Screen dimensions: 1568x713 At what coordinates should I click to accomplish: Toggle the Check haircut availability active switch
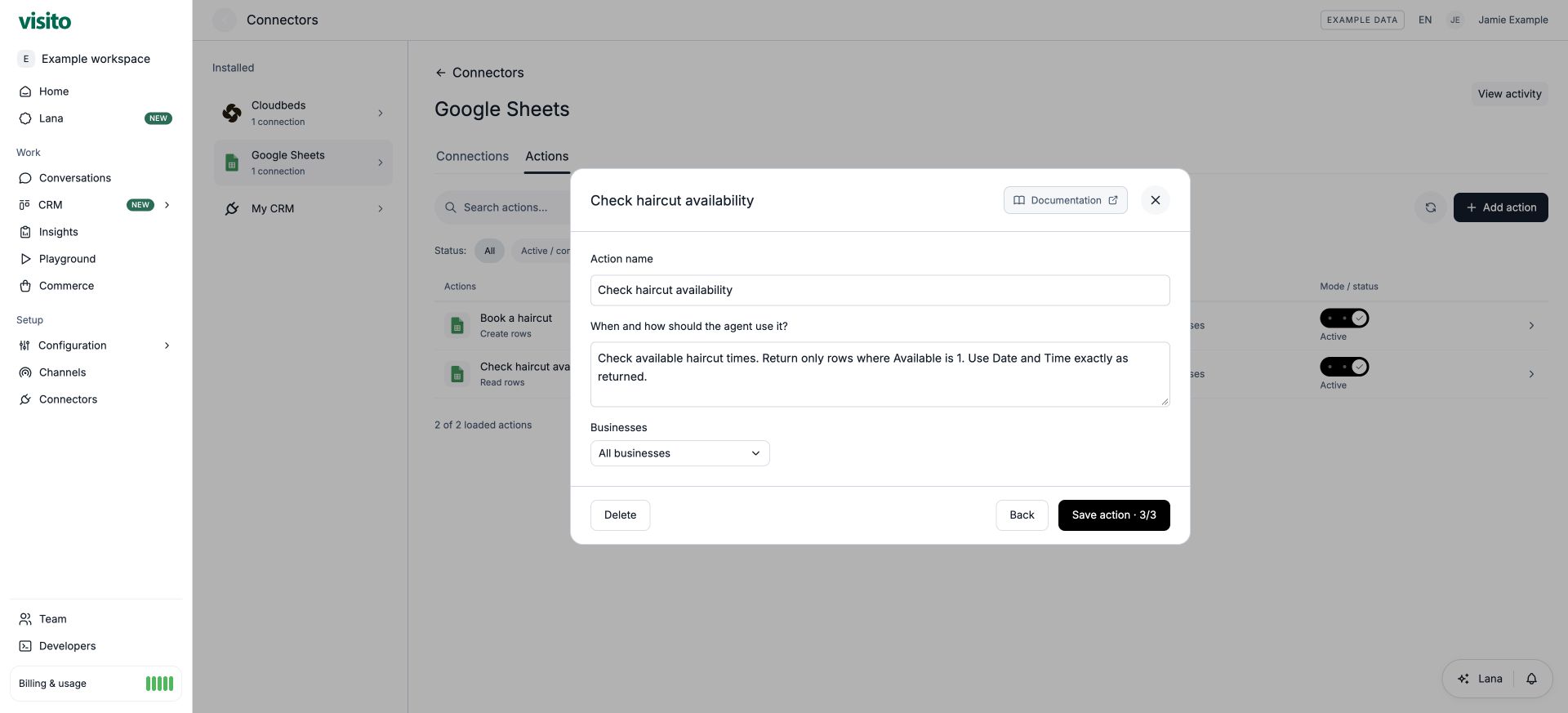(x=1344, y=367)
